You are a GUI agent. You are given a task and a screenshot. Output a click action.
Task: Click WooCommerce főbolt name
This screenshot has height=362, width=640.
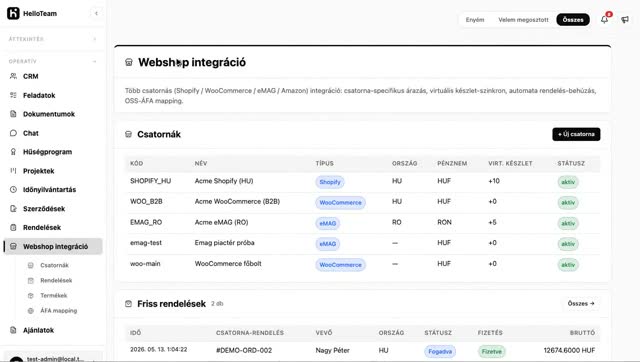coord(228,264)
